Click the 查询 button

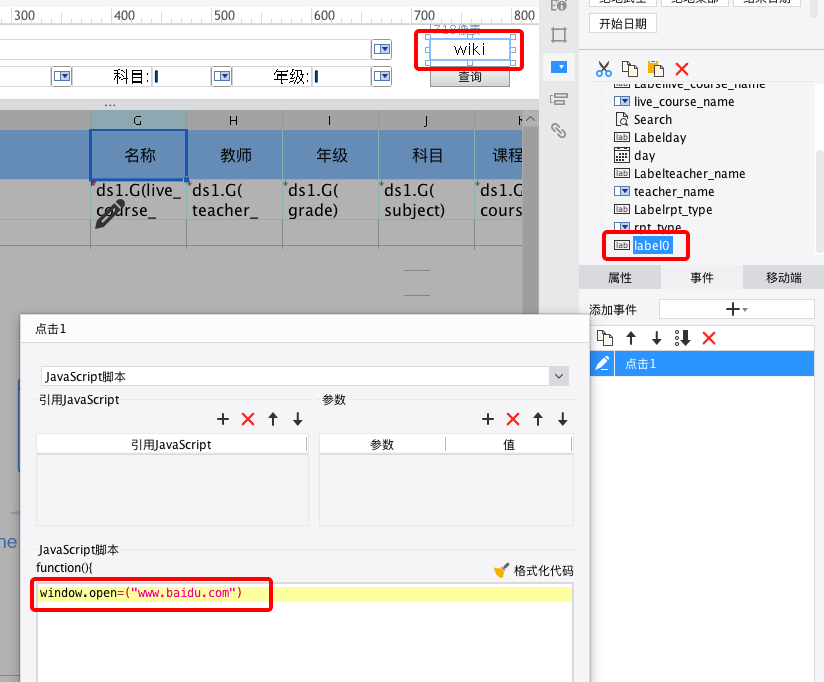pyautogui.click(x=470, y=77)
